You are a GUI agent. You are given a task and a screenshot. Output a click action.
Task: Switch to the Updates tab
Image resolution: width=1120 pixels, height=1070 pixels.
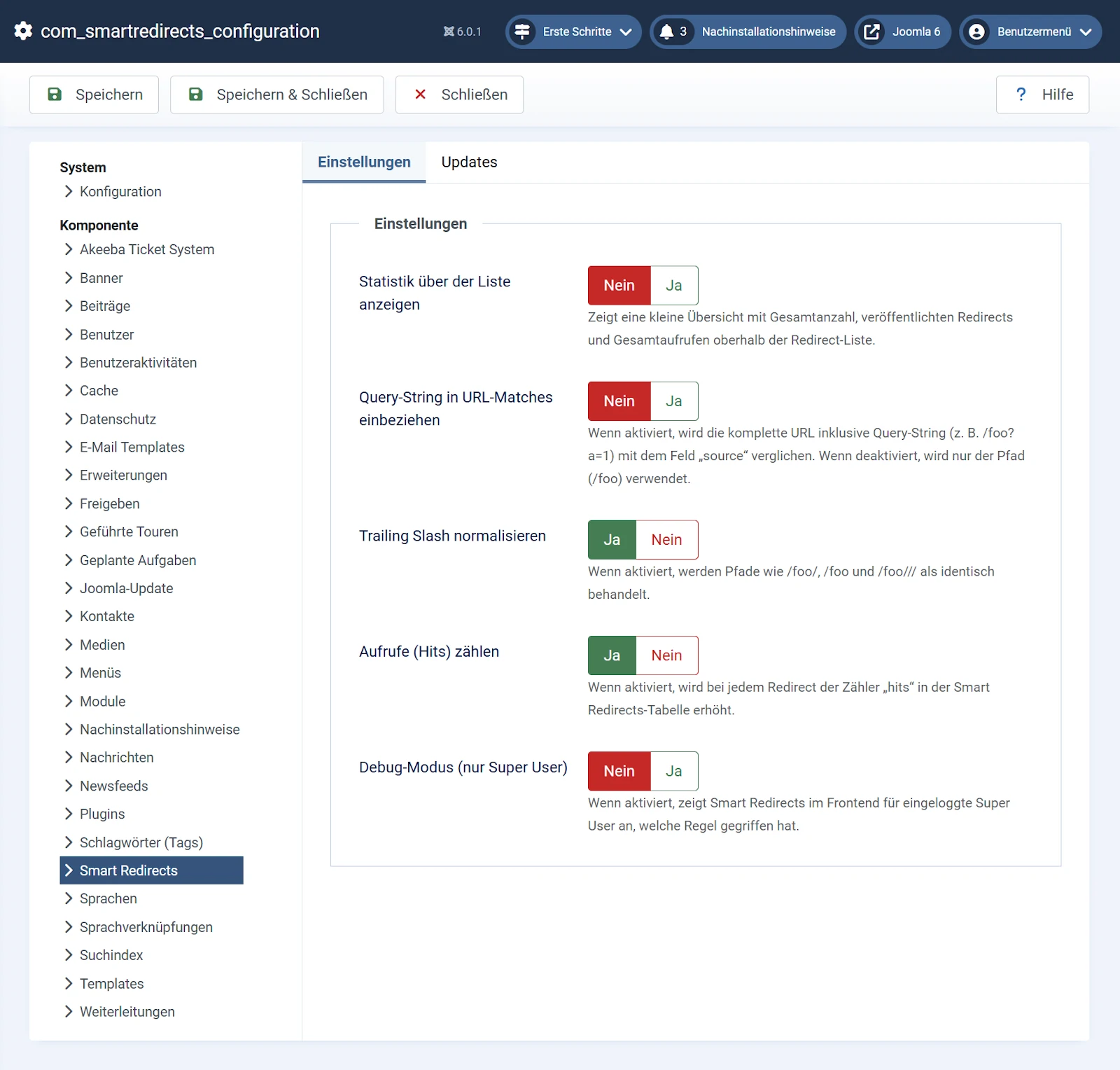click(x=468, y=162)
